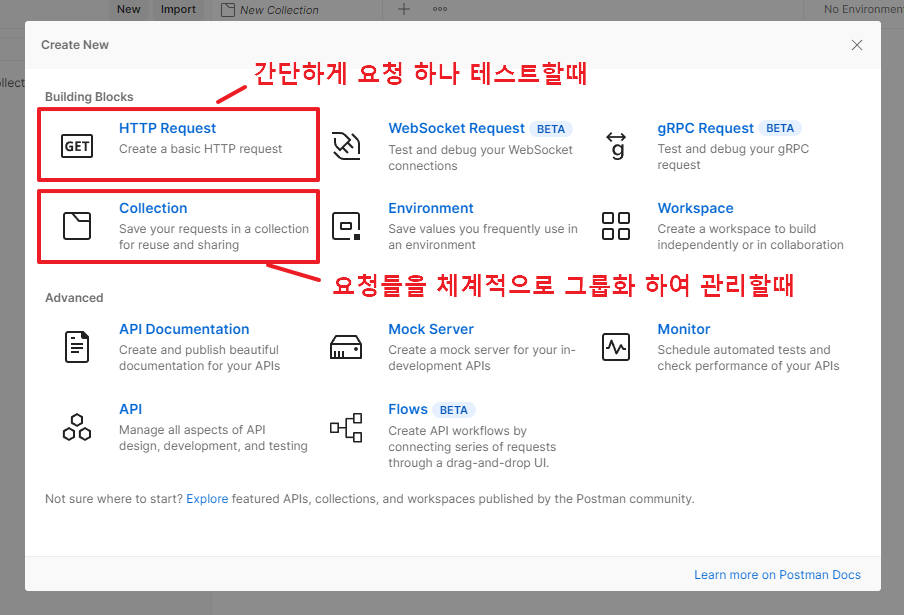Click the Monitor pulse icon
Image resolution: width=904 pixels, height=615 pixels.
click(x=616, y=347)
